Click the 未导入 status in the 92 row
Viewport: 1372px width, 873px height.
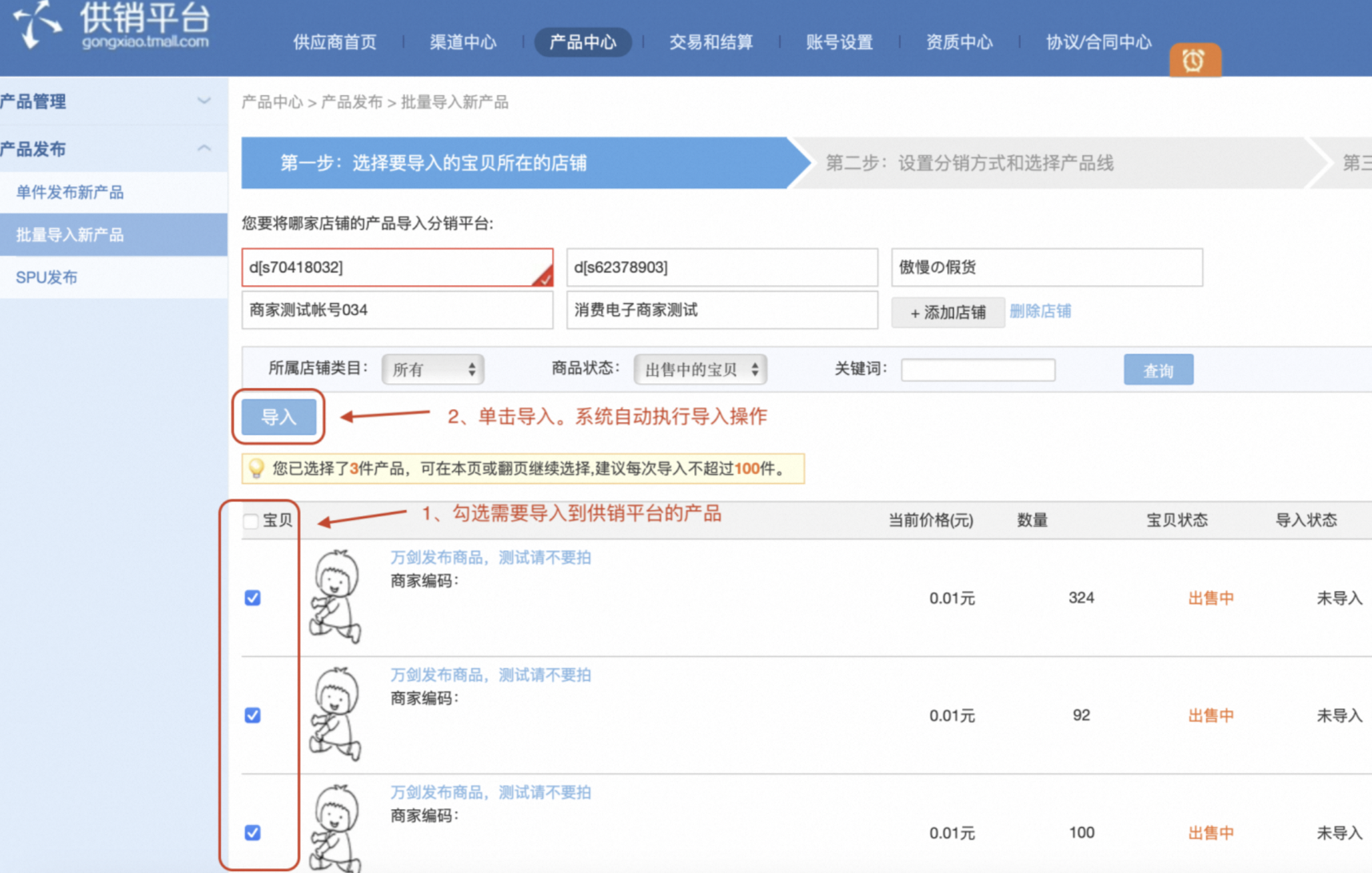coord(1339,715)
